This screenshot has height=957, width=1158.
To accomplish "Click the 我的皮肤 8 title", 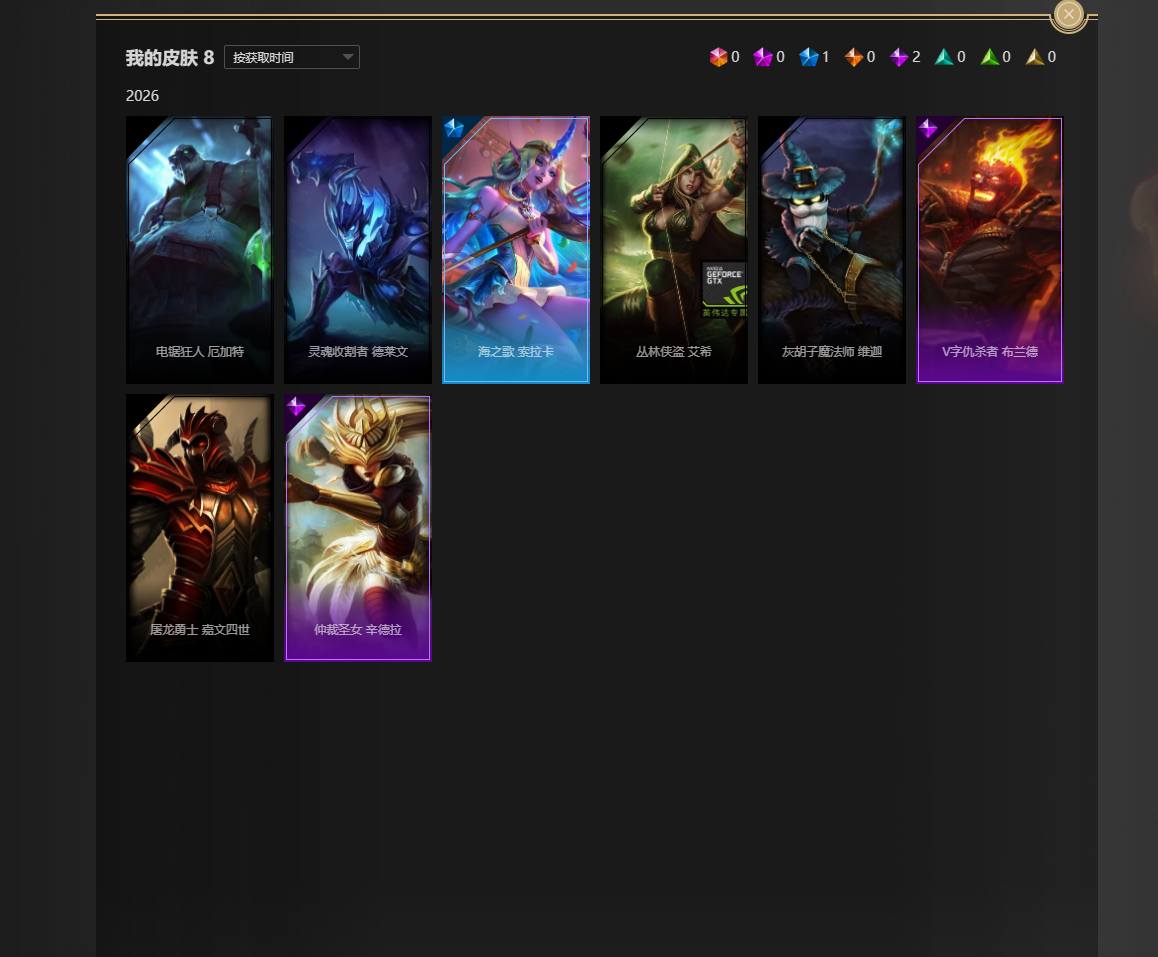I will (170, 58).
